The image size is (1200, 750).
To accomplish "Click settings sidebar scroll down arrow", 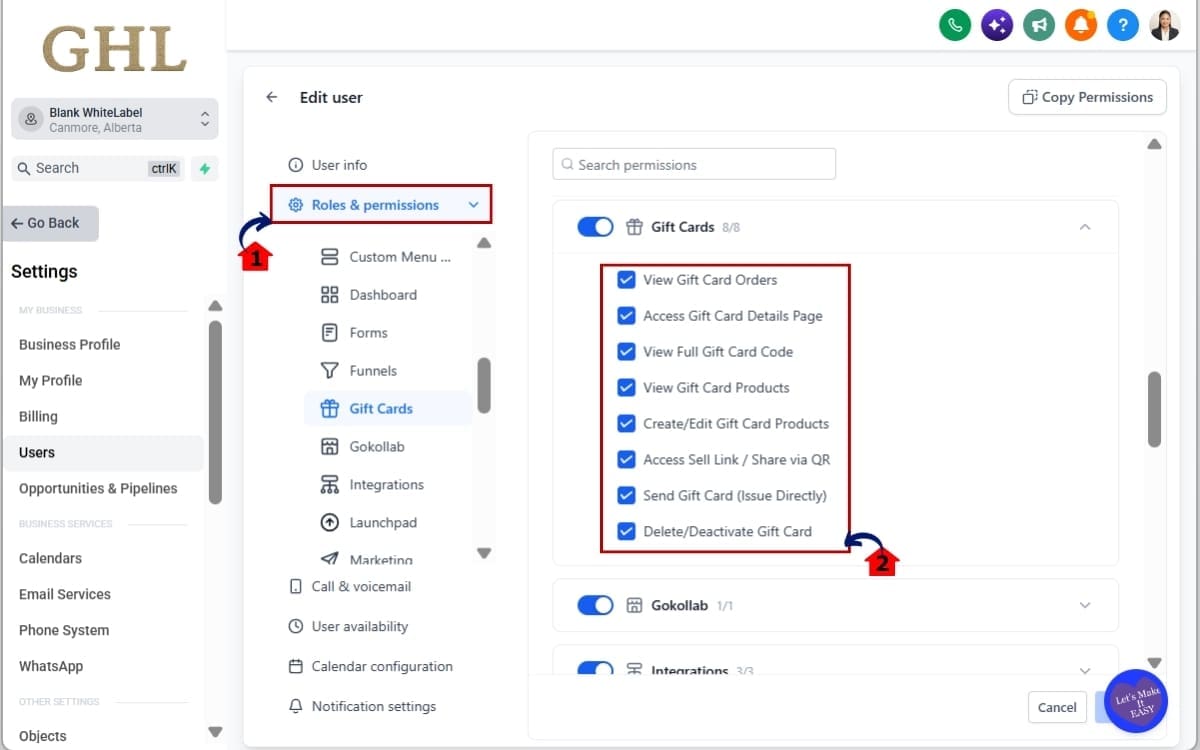I will click(x=215, y=732).
